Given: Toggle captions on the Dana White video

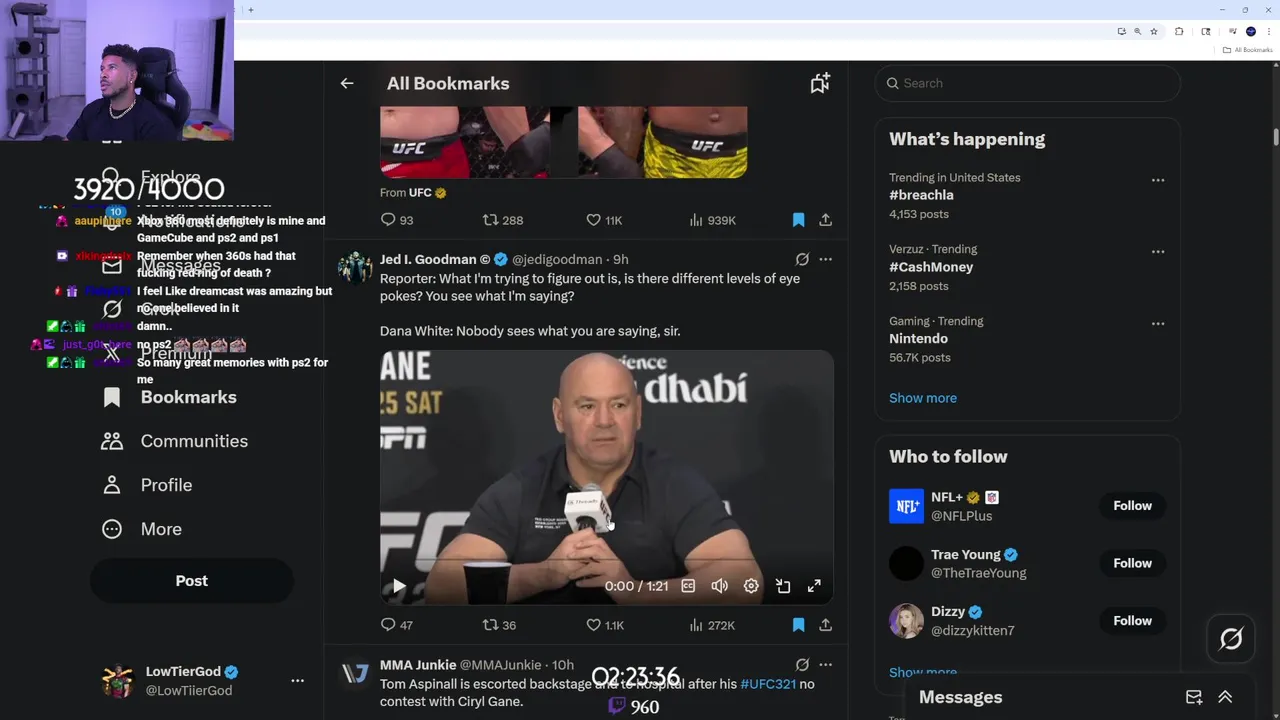Looking at the screenshot, I should (688, 586).
